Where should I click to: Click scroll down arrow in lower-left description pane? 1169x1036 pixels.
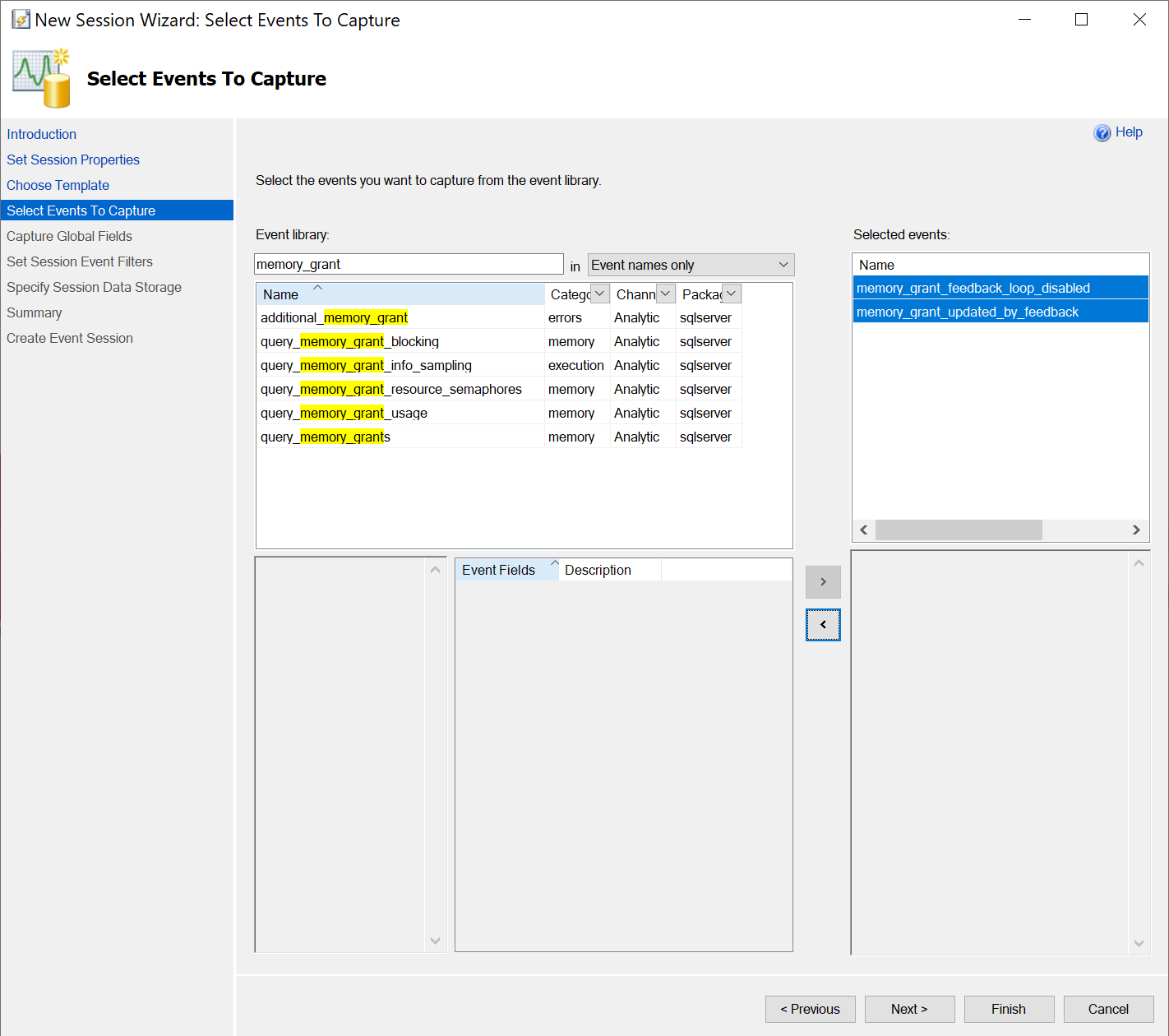click(x=435, y=941)
